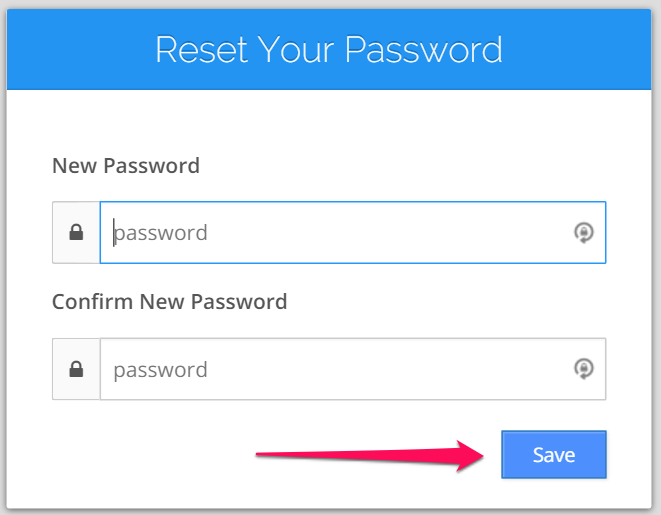Select the padlock addon on the upper field
This screenshot has width=661, height=515.
[76, 233]
